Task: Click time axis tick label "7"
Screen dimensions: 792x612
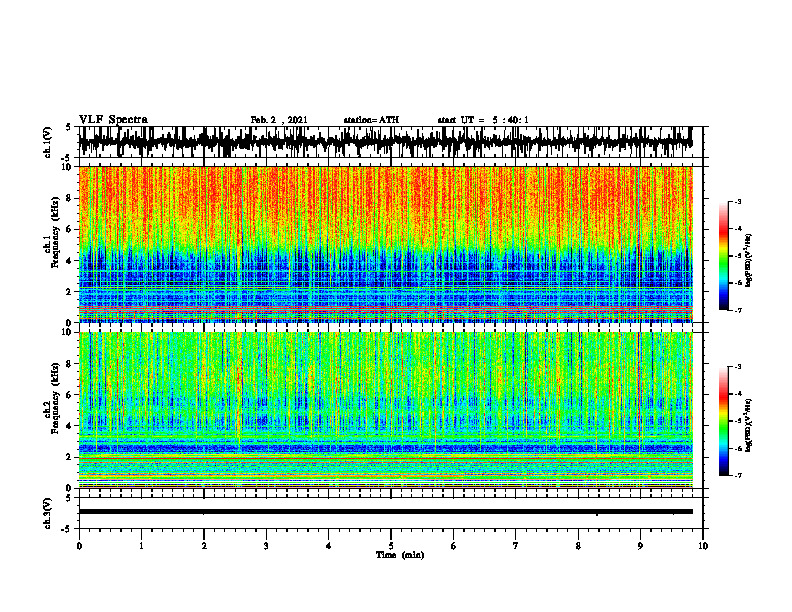Action: [516, 546]
